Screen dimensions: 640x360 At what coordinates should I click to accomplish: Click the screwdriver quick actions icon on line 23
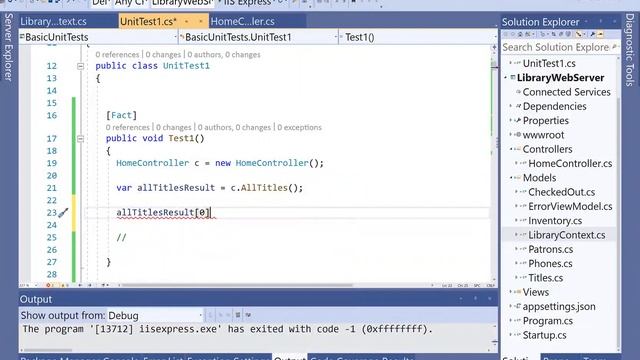(63, 213)
